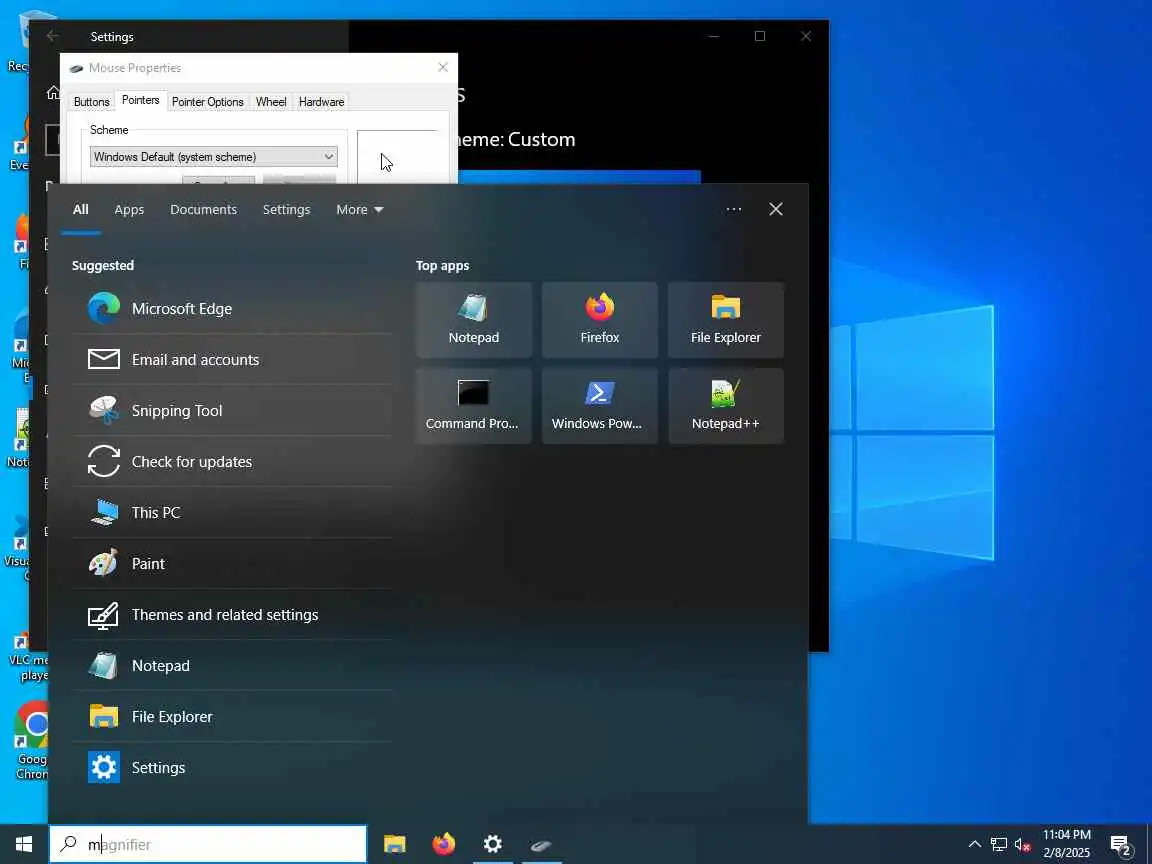Click the Windows Start button
1152x864 pixels.
tap(24, 844)
